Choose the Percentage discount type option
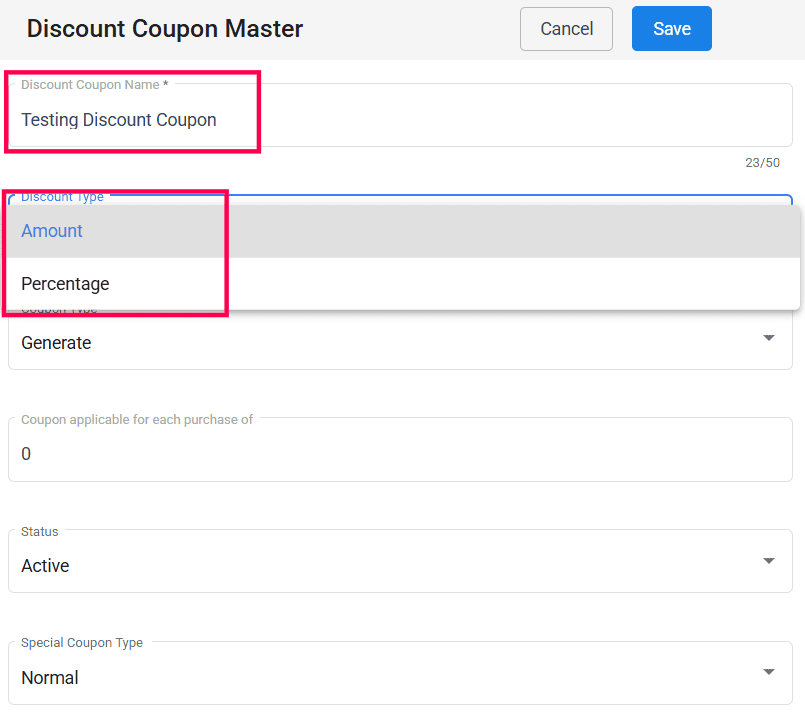 65,284
